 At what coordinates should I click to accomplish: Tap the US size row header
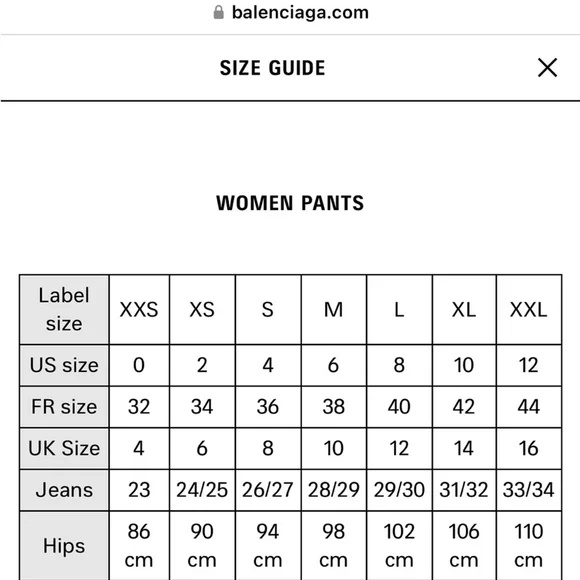(x=64, y=365)
